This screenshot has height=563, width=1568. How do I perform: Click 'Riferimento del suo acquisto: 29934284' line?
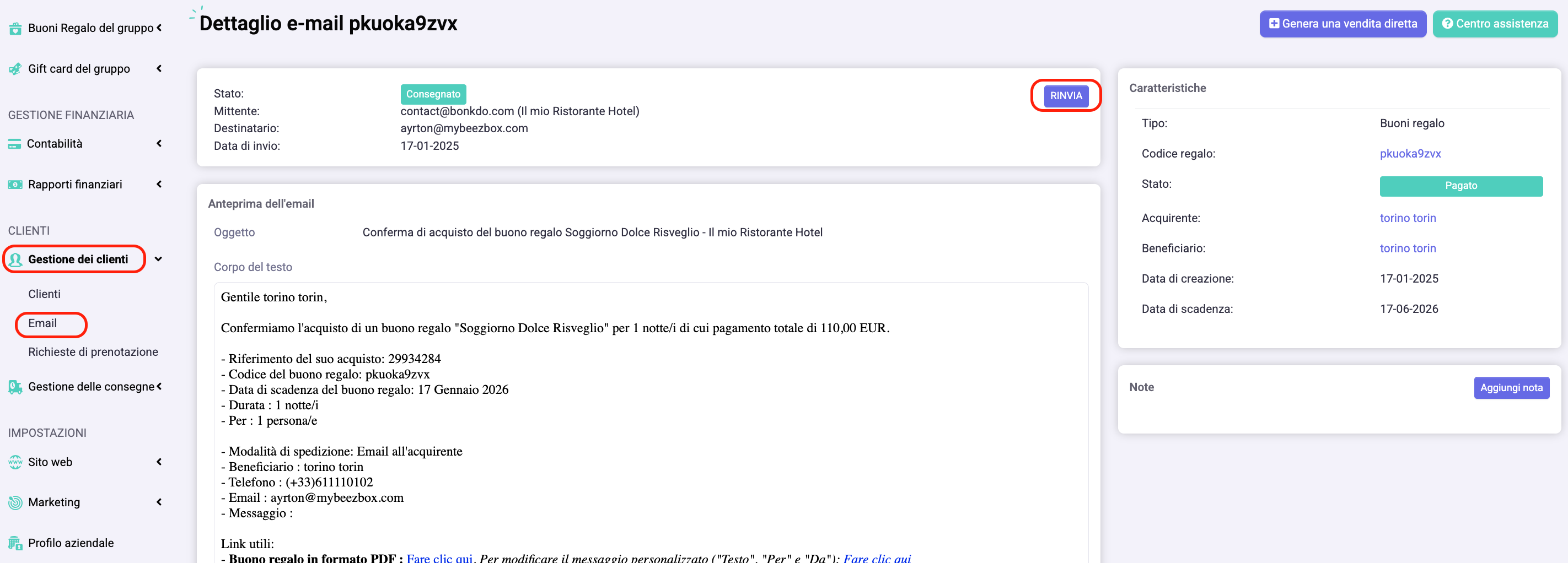330,359
